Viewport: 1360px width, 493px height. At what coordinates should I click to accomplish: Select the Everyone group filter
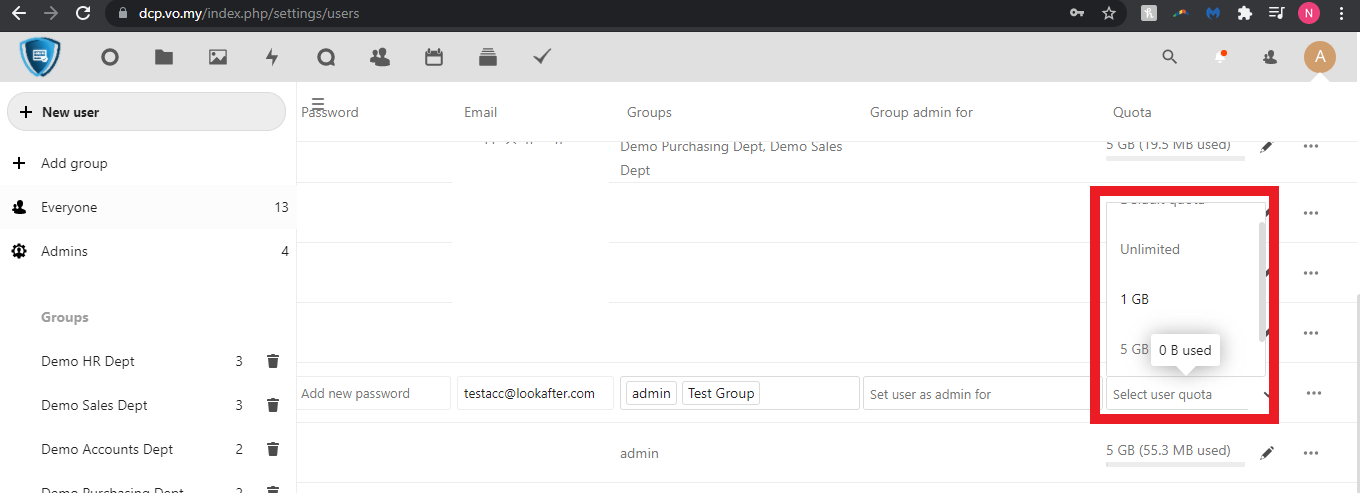click(x=69, y=207)
